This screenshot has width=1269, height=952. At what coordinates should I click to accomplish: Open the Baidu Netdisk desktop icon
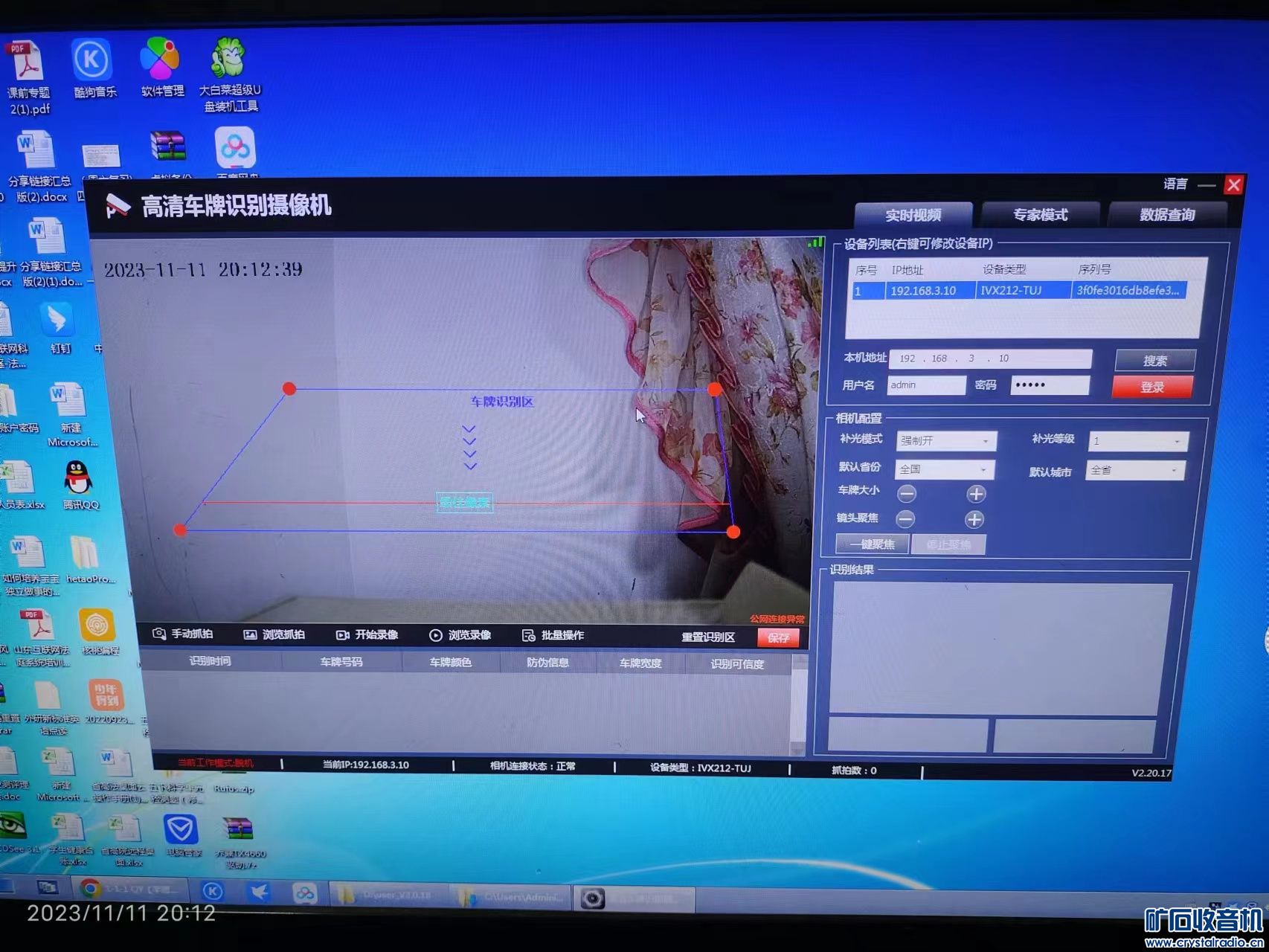pos(236,152)
